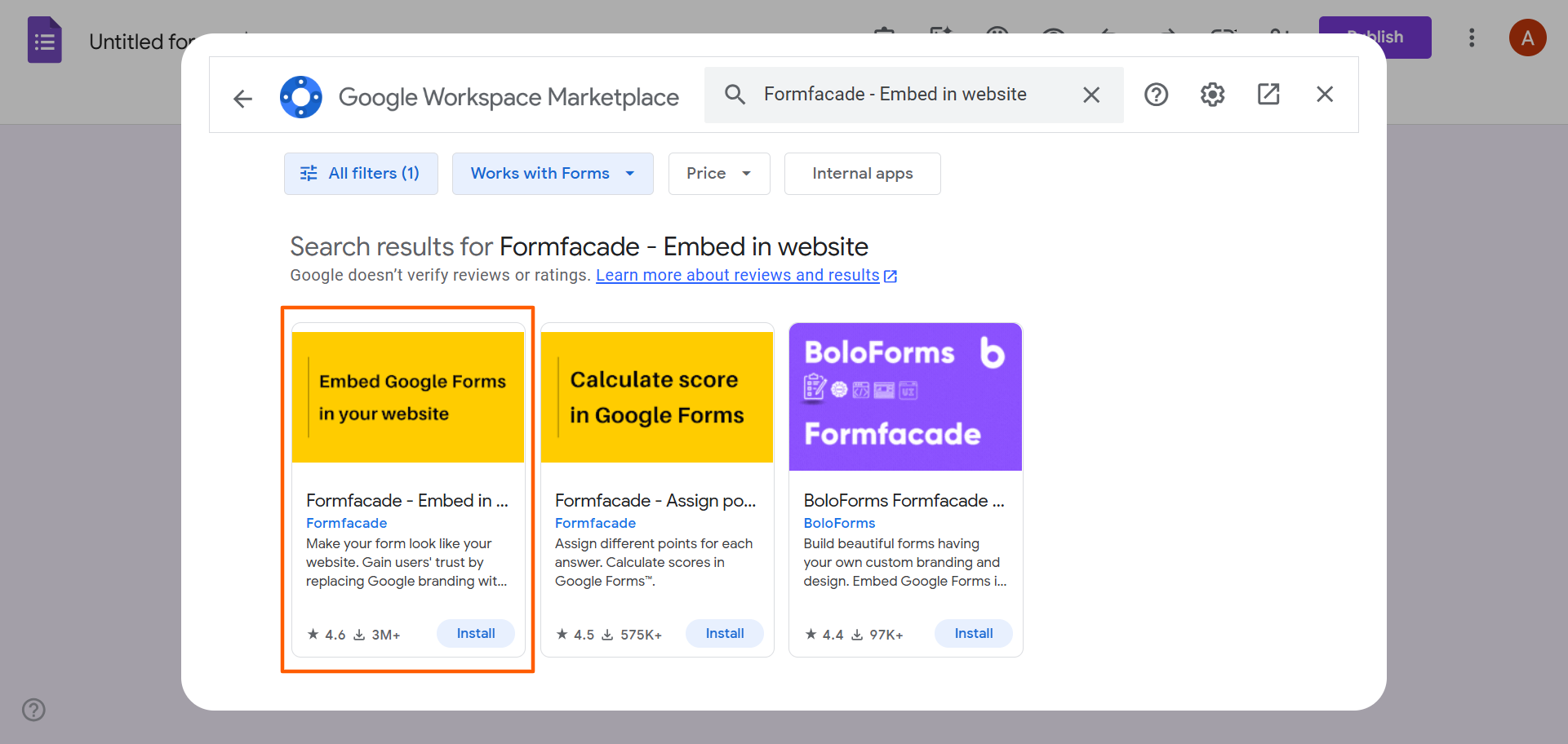
Task: Open the All filters panel
Action: pos(361,173)
